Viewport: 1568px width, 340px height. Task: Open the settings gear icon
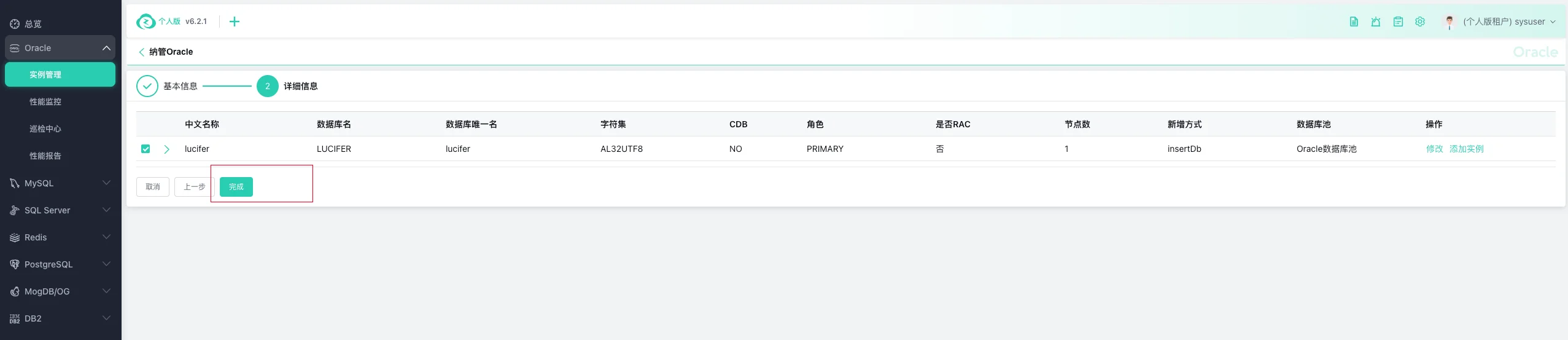pos(1420,22)
